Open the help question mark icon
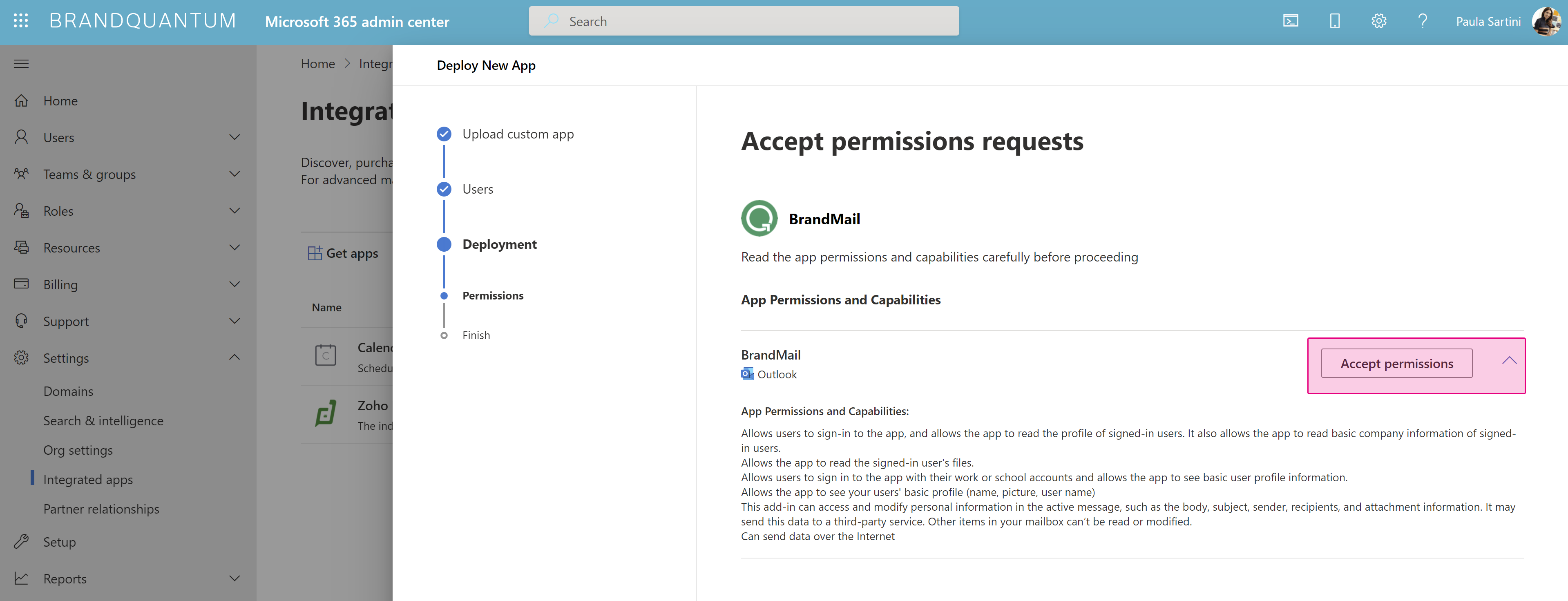1568x601 pixels. pos(1423,21)
